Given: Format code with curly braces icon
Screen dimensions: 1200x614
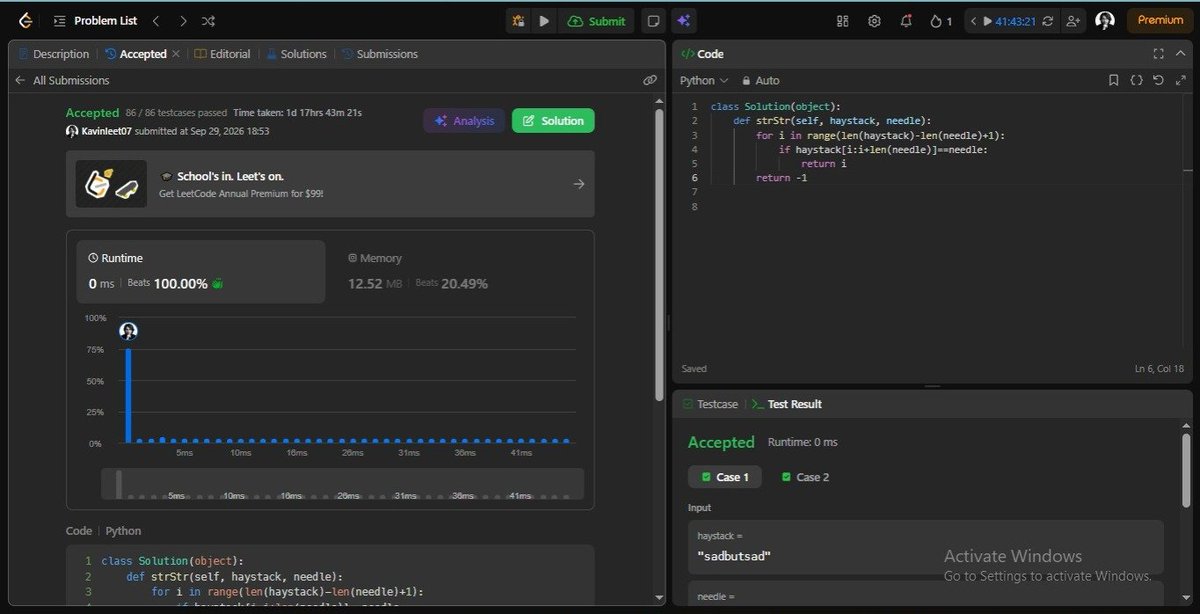Looking at the screenshot, I should point(1136,80).
